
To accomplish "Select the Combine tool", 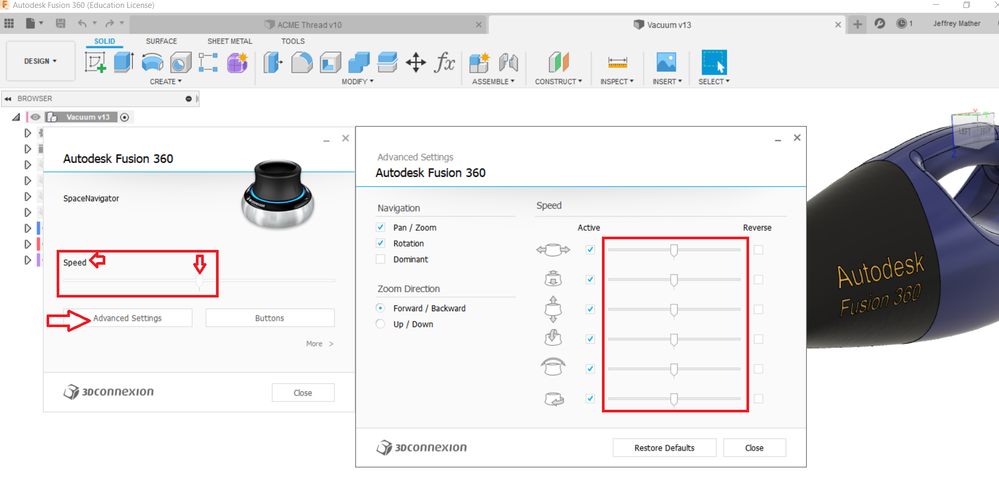I will tap(359, 62).
